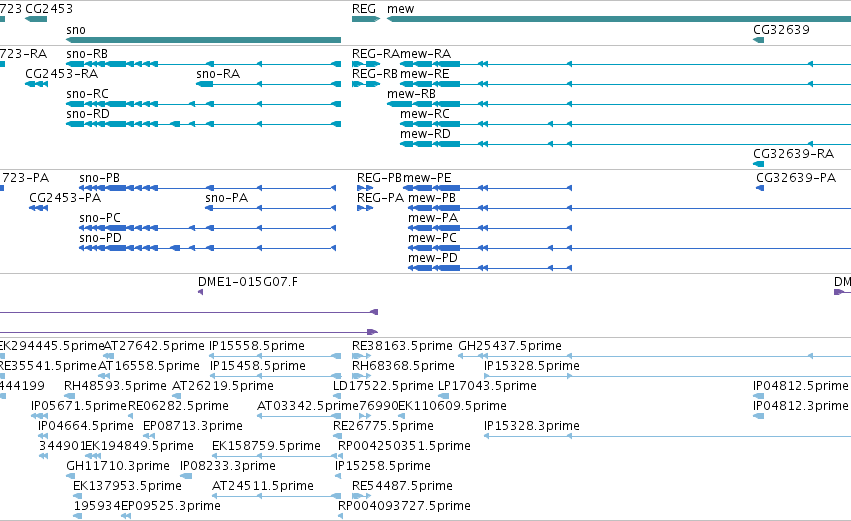Select the mew-RB transcript label
The image size is (851, 521).
[411, 94]
